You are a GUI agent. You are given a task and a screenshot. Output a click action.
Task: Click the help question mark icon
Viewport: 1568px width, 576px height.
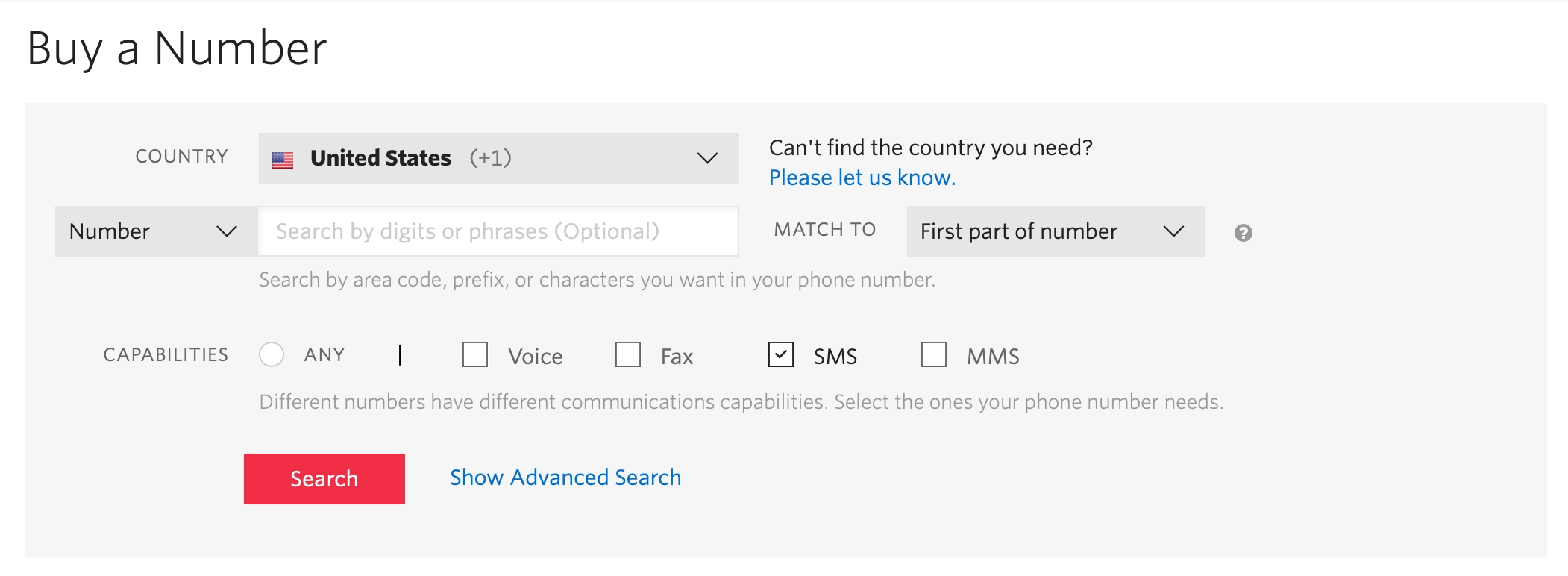tap(1243, 233)
